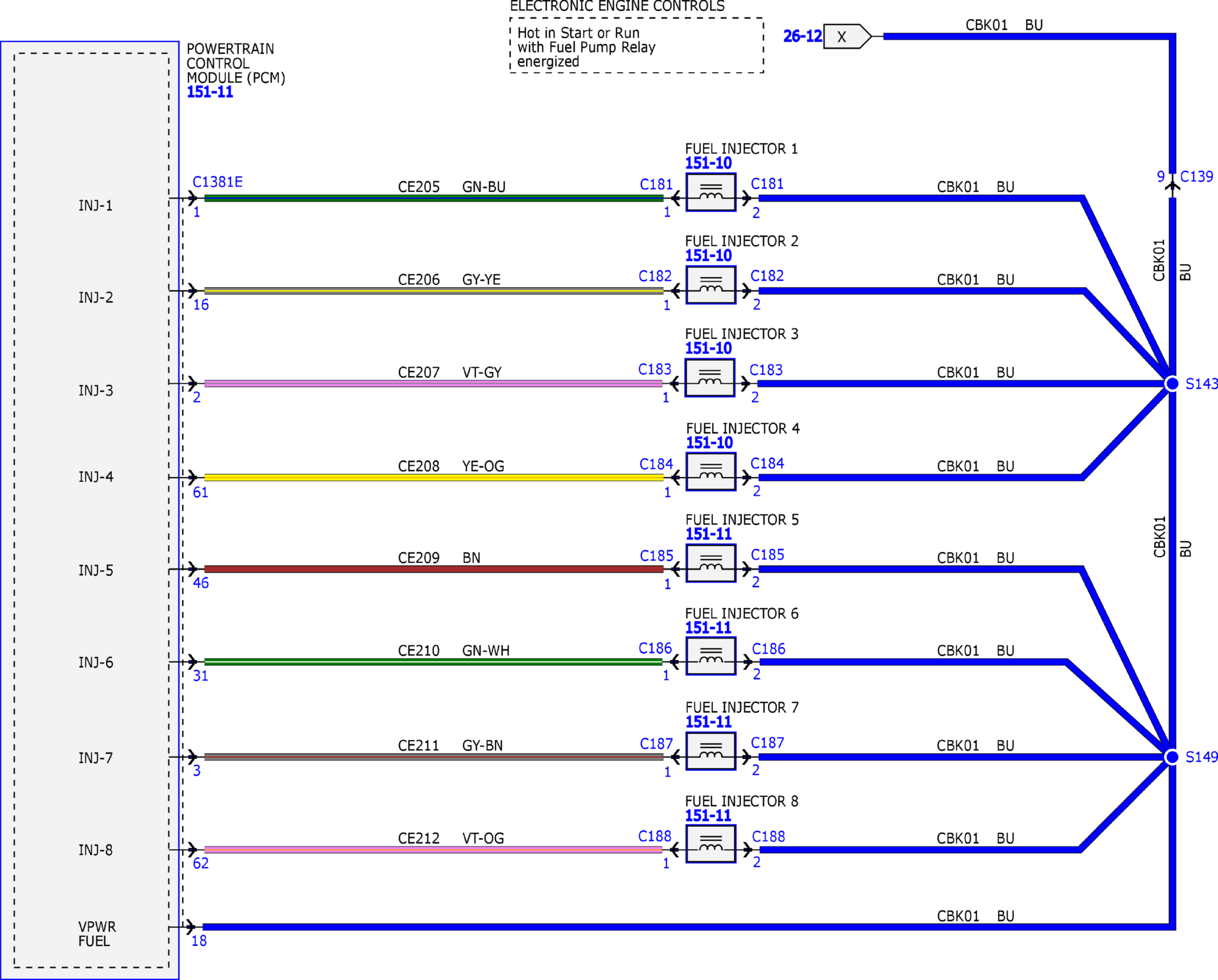Open the 151-11 link under Fuel Injector 8
Screen dimensions: 1218x980
[708, 816]
